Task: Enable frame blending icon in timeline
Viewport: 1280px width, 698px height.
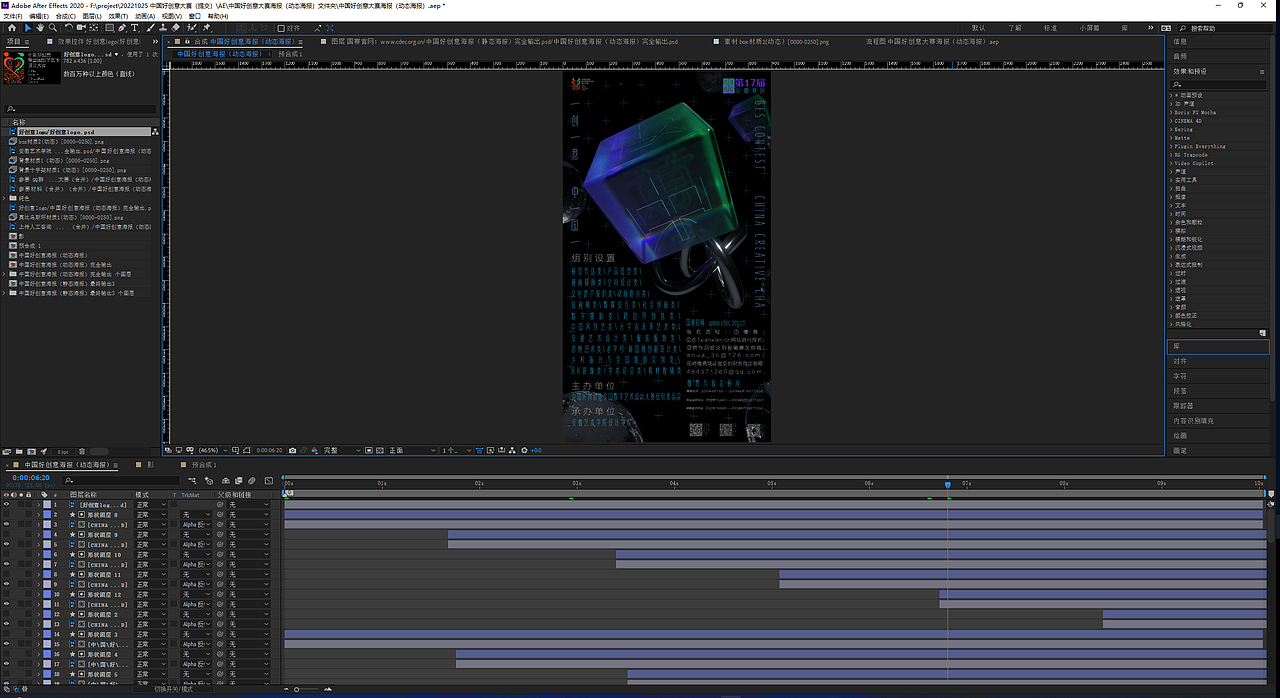Action: [x=238, y=480]
